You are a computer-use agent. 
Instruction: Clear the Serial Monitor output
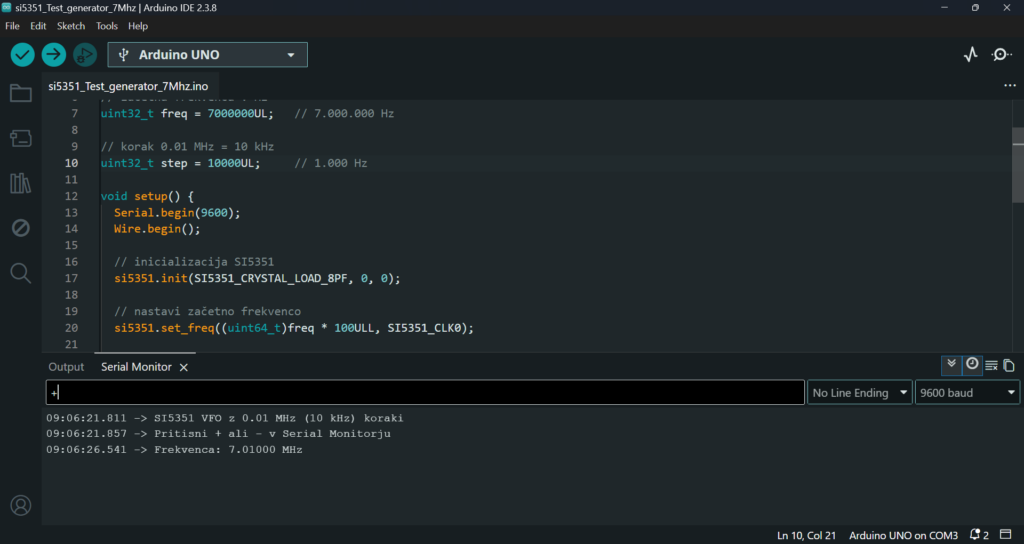coord(991,366)
